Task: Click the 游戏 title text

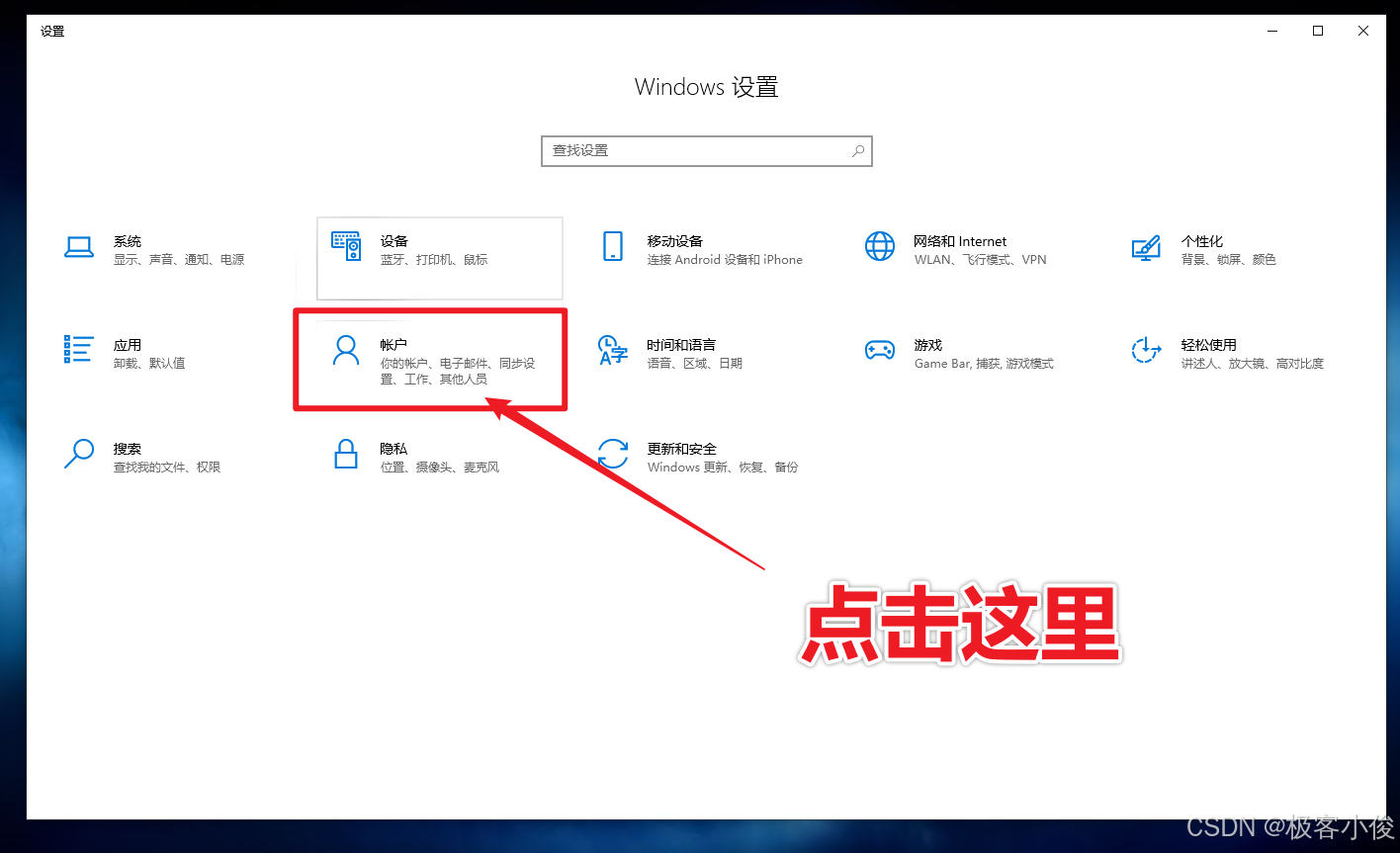Action: coord(928,345)
